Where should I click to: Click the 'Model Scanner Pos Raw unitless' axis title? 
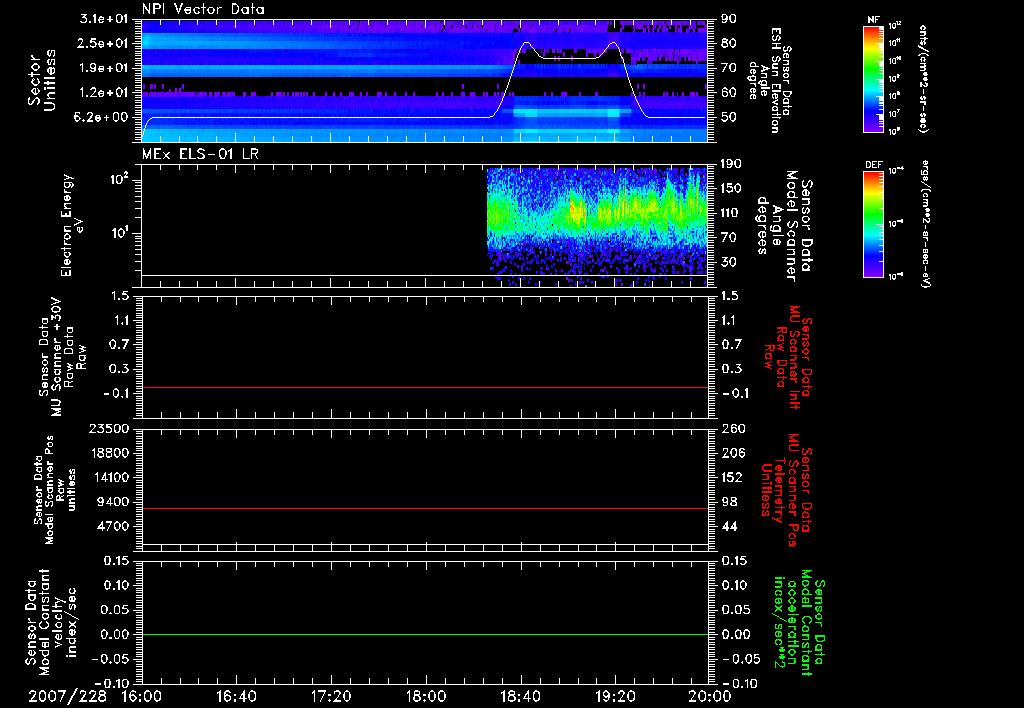(x=55, y=490)
